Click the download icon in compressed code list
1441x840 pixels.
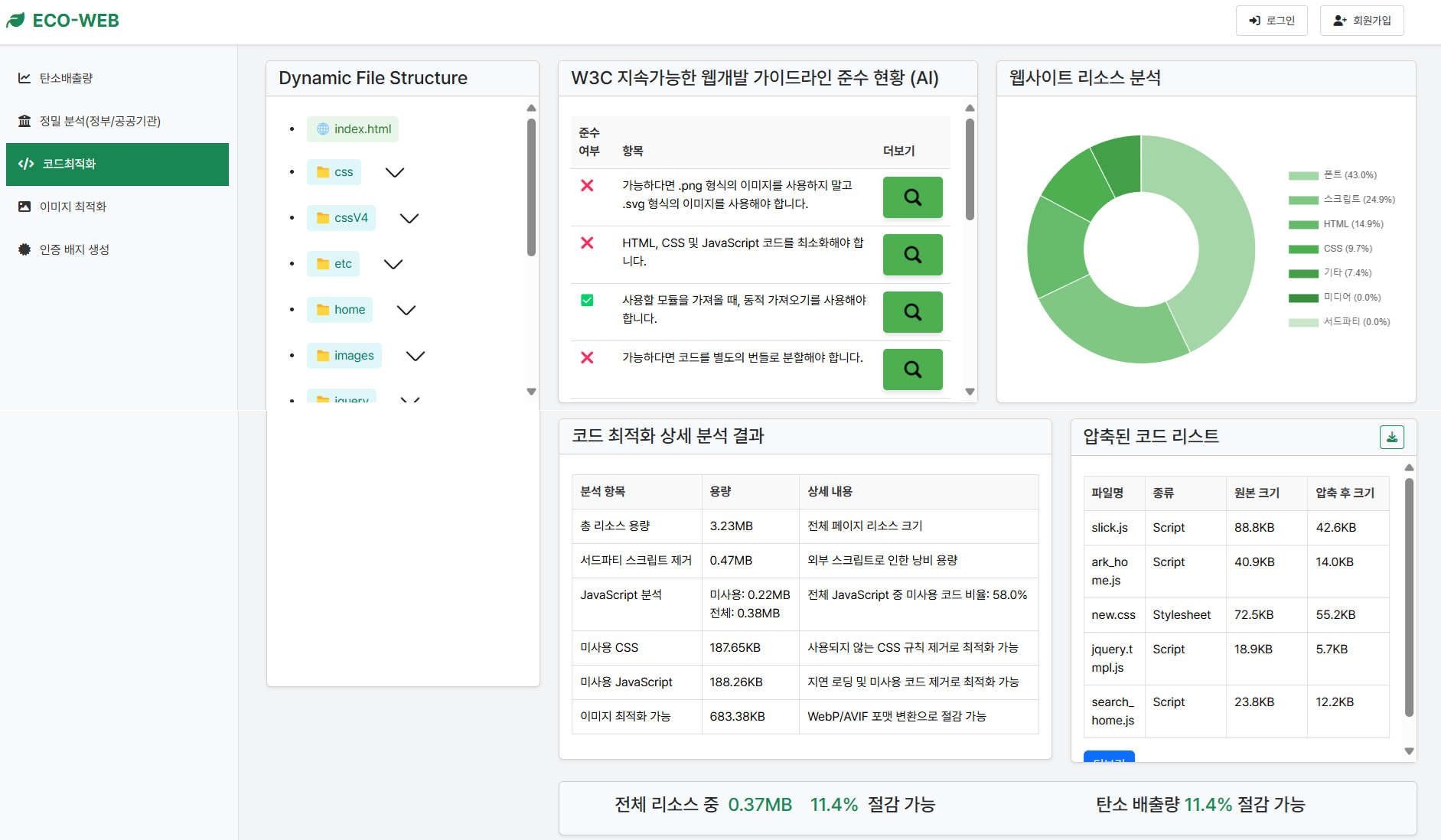pos(1391,437)
